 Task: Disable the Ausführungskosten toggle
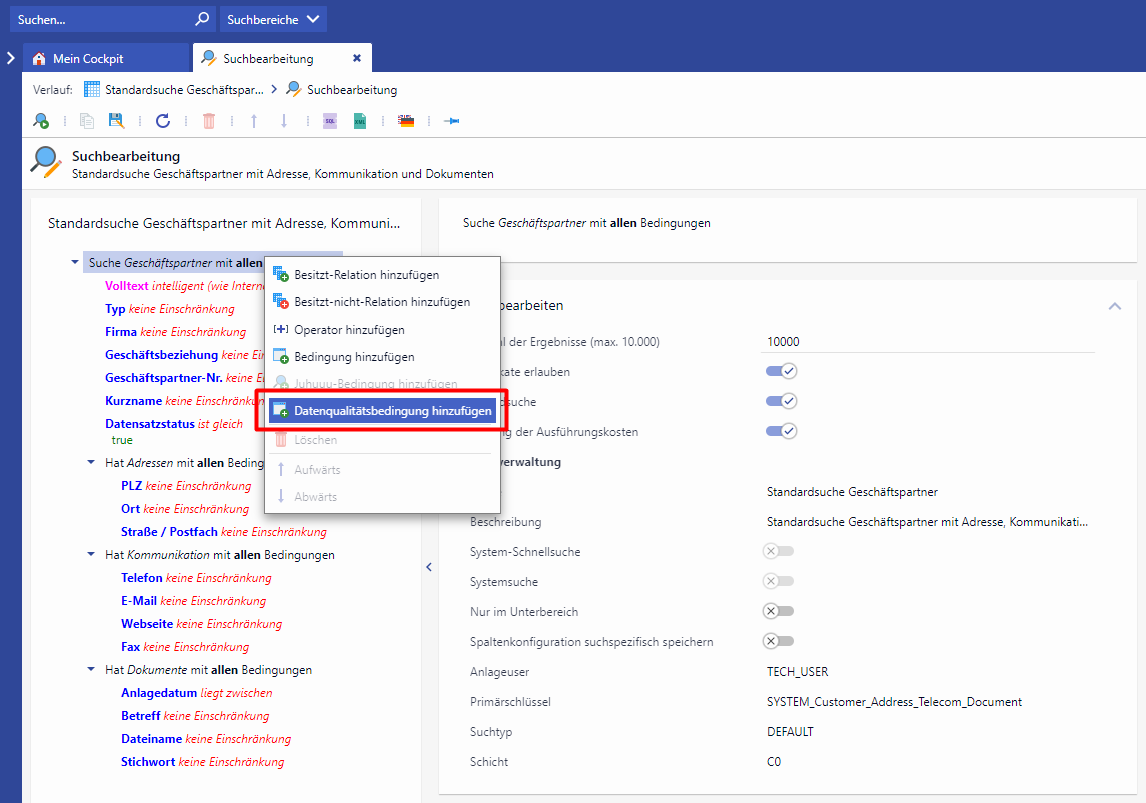[x=781, y=432]
